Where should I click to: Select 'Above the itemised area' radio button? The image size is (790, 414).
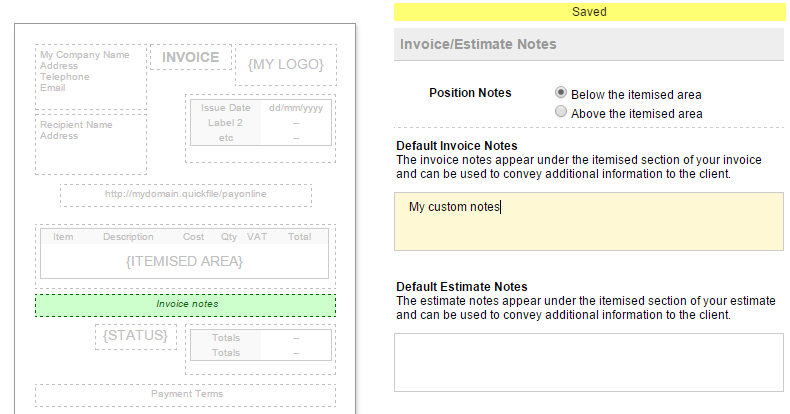(x=561, y=112)
